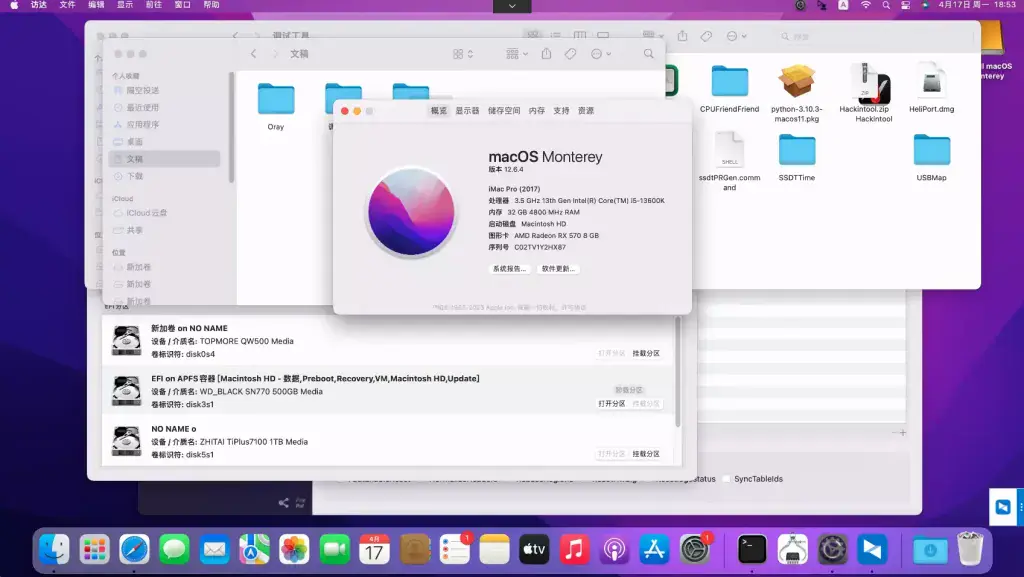Click the EFI partition list scrollbar
Image resolution: width=1024 pixels, height=577 pixels.
coord(677,372)
